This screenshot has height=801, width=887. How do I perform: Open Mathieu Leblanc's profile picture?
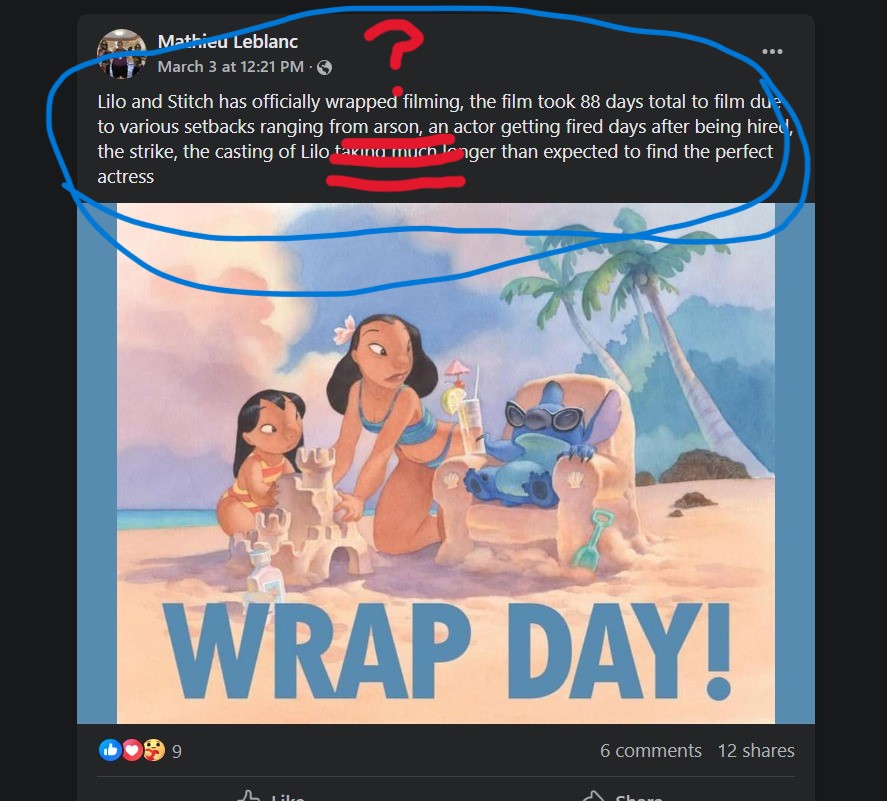(x=122, y=54)
